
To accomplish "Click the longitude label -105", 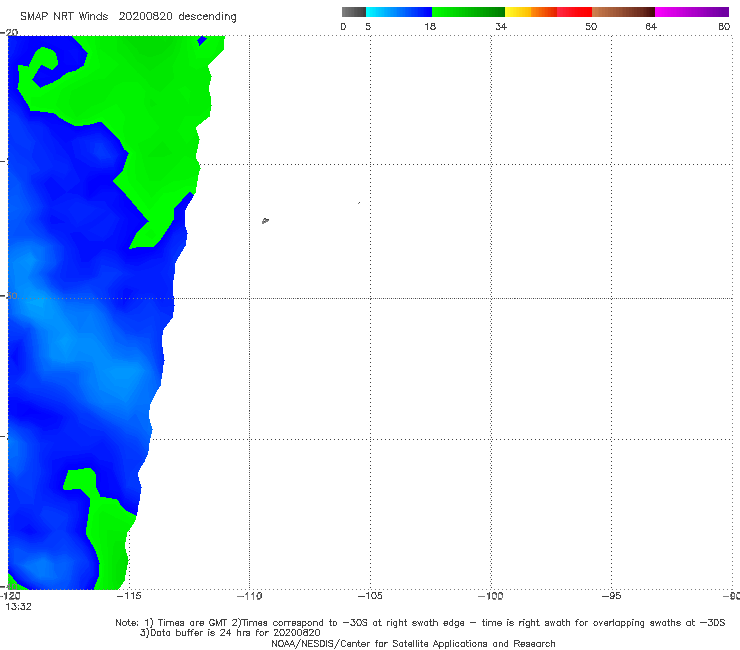I will tap(370, 596).
